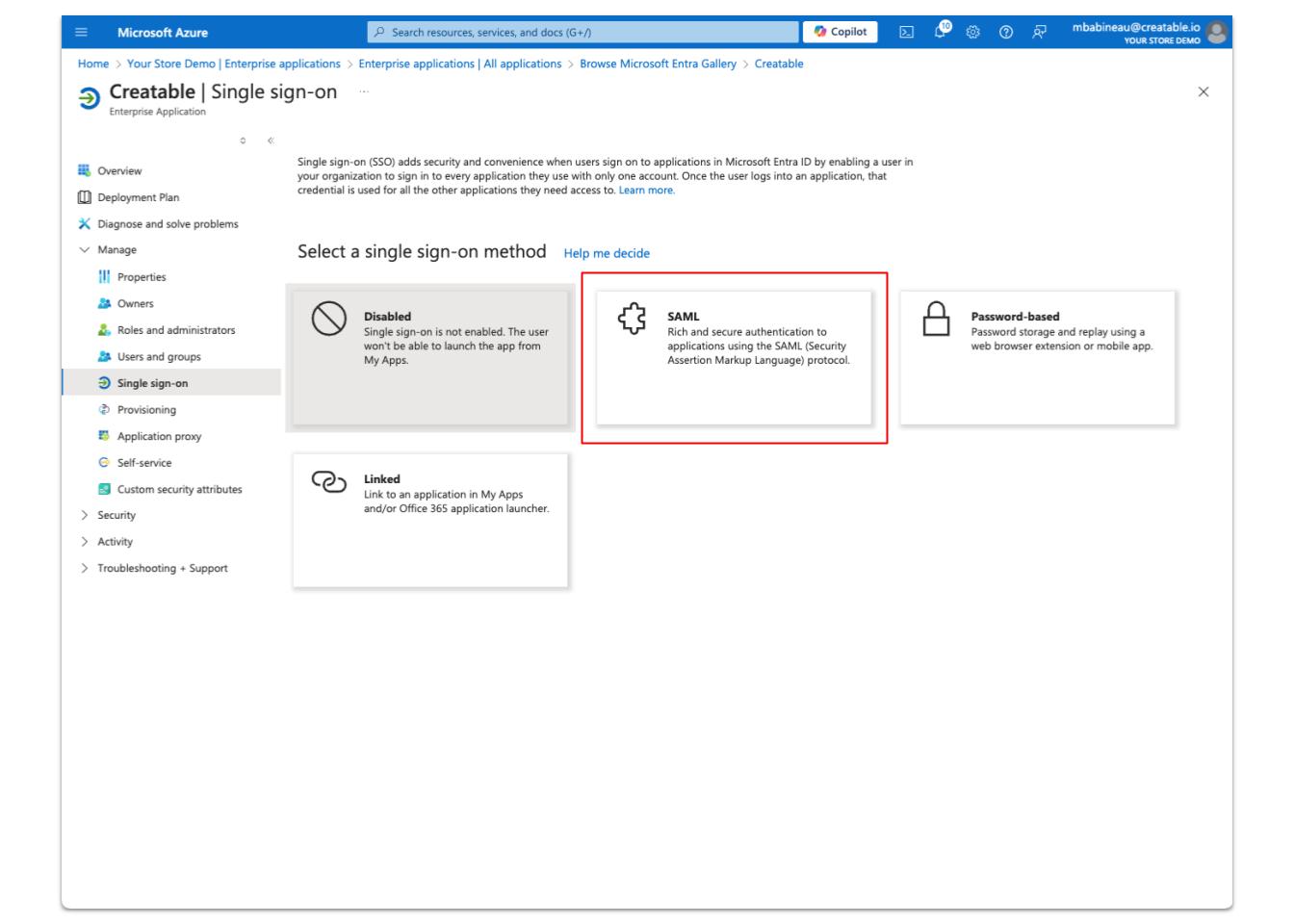The width and height of the screenshot is (1294, 924).
Task: Open the account avatar for mbabineau@creatable.io
Action: 1217,32
